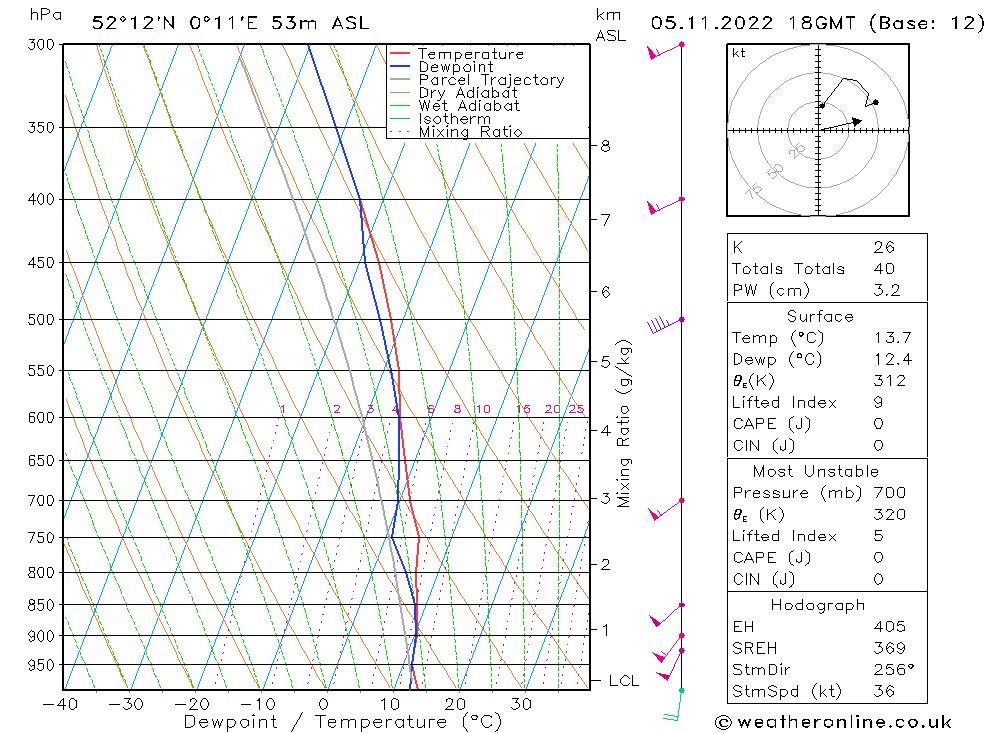Screen dimensions: 1000x733
Task: Click the surface Lifted Index value 9
Action: pos(878,403)
